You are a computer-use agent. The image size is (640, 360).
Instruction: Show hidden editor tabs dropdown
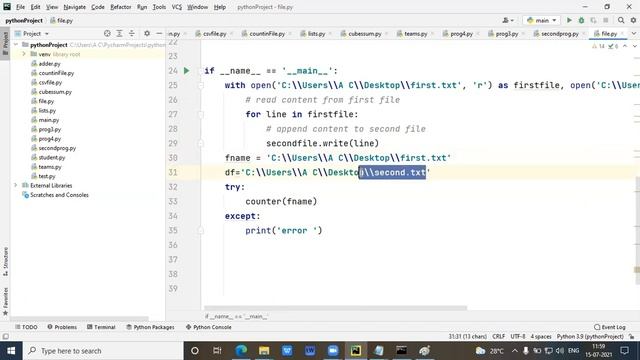[634, 33]
